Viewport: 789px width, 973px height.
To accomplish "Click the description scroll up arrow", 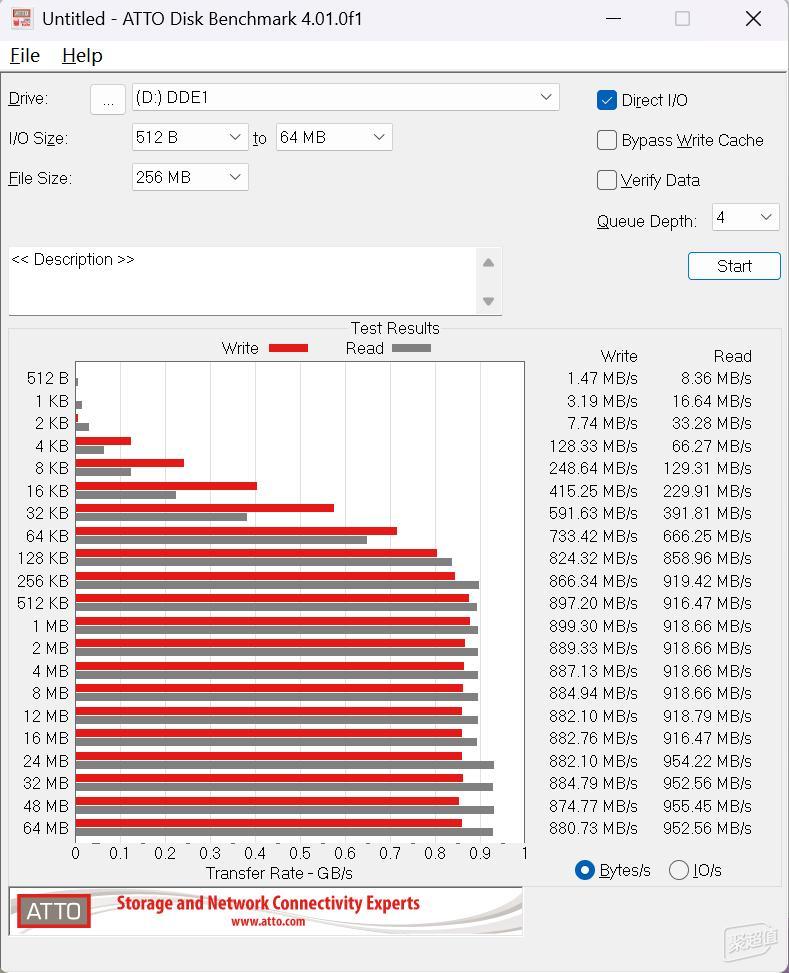I will pyautogui.click(x=489, y=262).
